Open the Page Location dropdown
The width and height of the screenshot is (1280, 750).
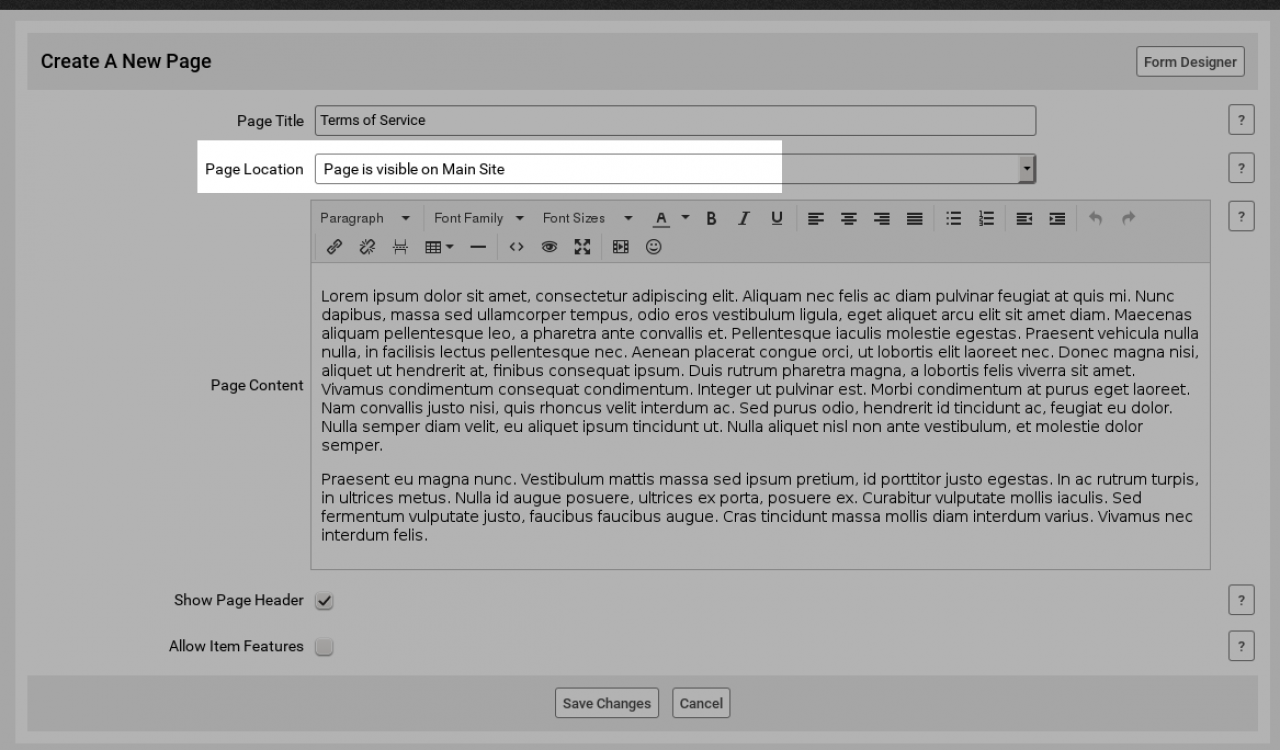pos(676,169)
